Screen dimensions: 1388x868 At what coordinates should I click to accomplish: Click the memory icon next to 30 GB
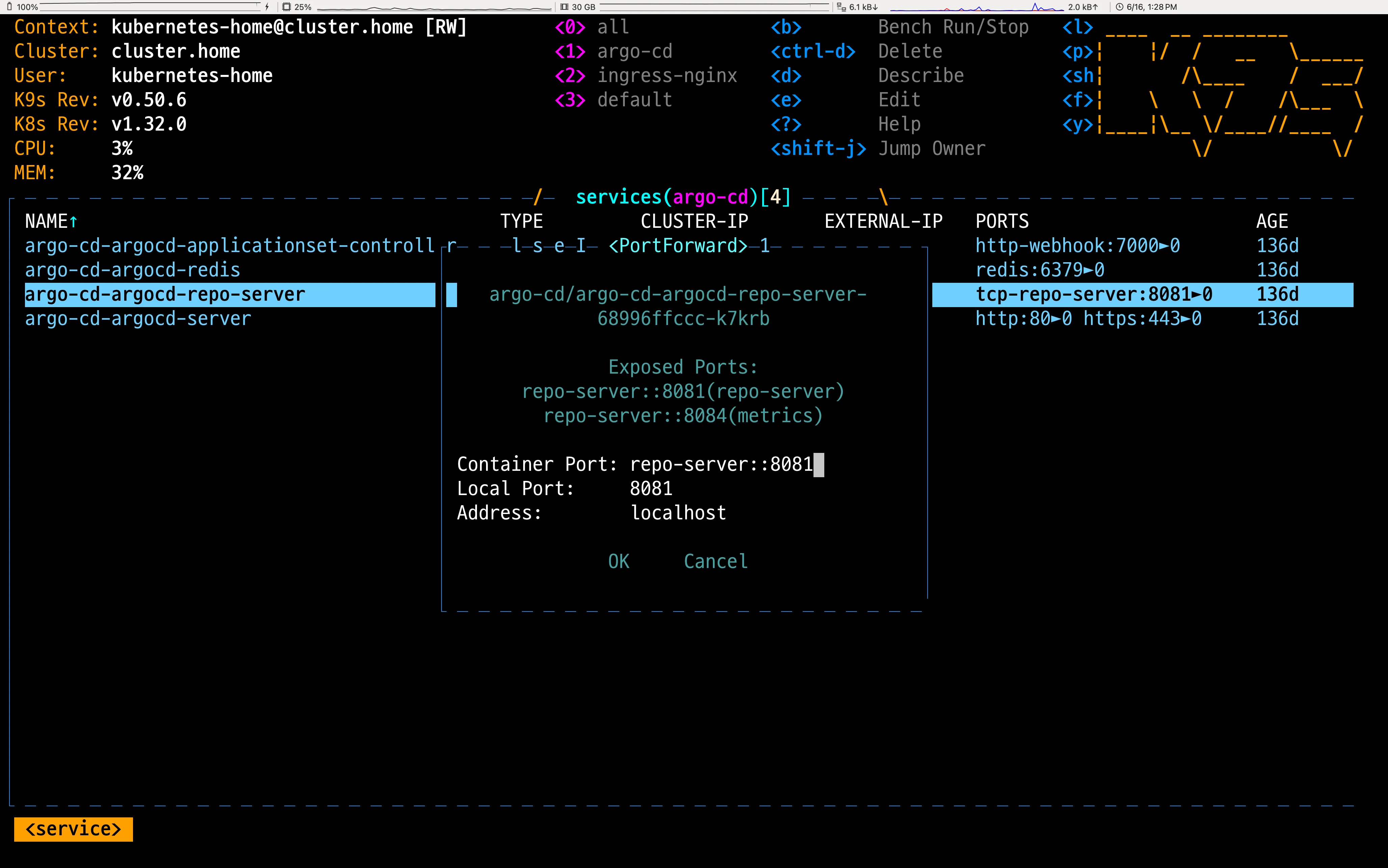tap(564, 7)
